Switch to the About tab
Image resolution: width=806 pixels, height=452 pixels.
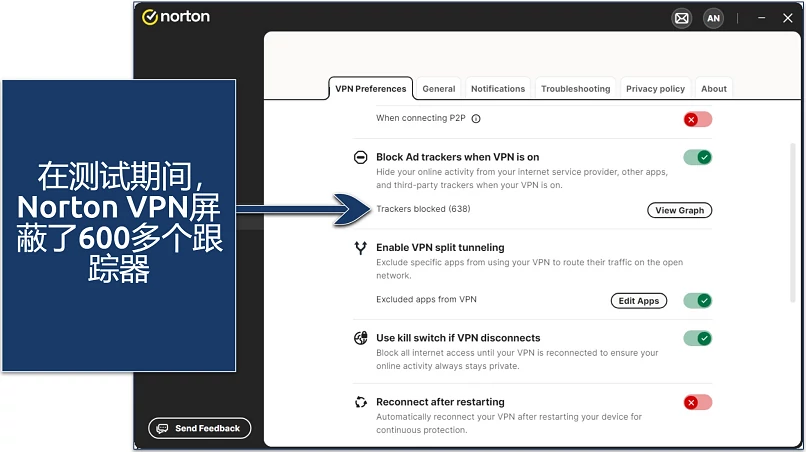713,88
